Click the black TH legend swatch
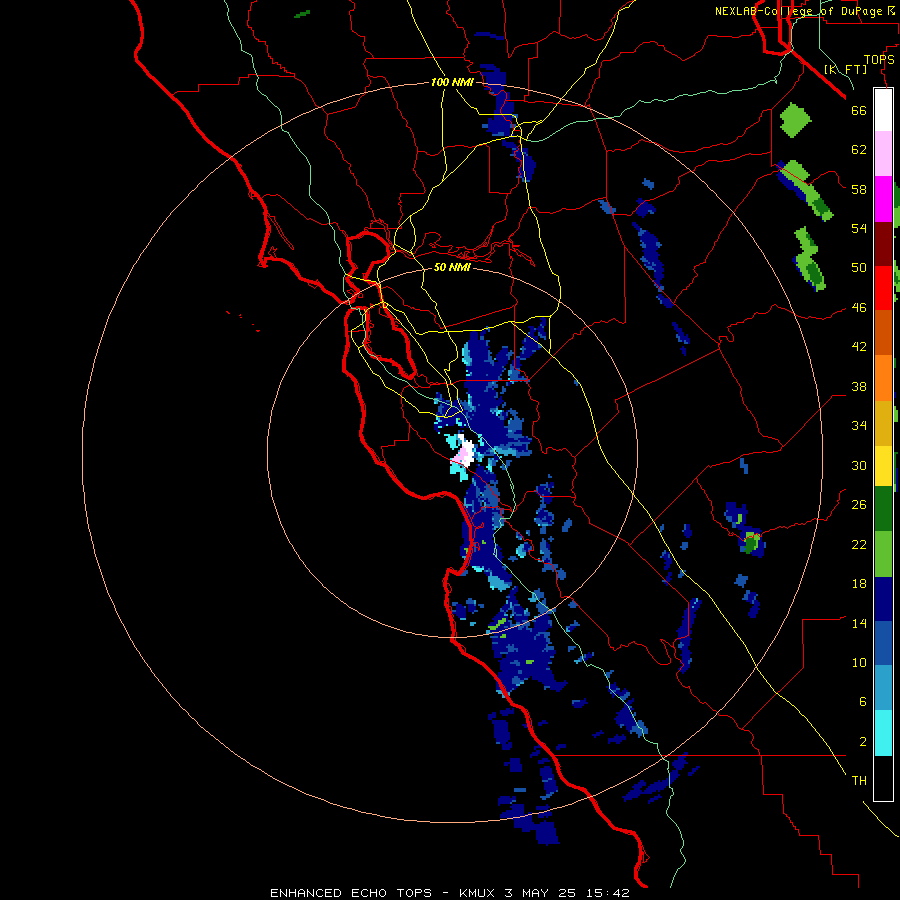Screen dimensions: 900x900 [883, 778]
